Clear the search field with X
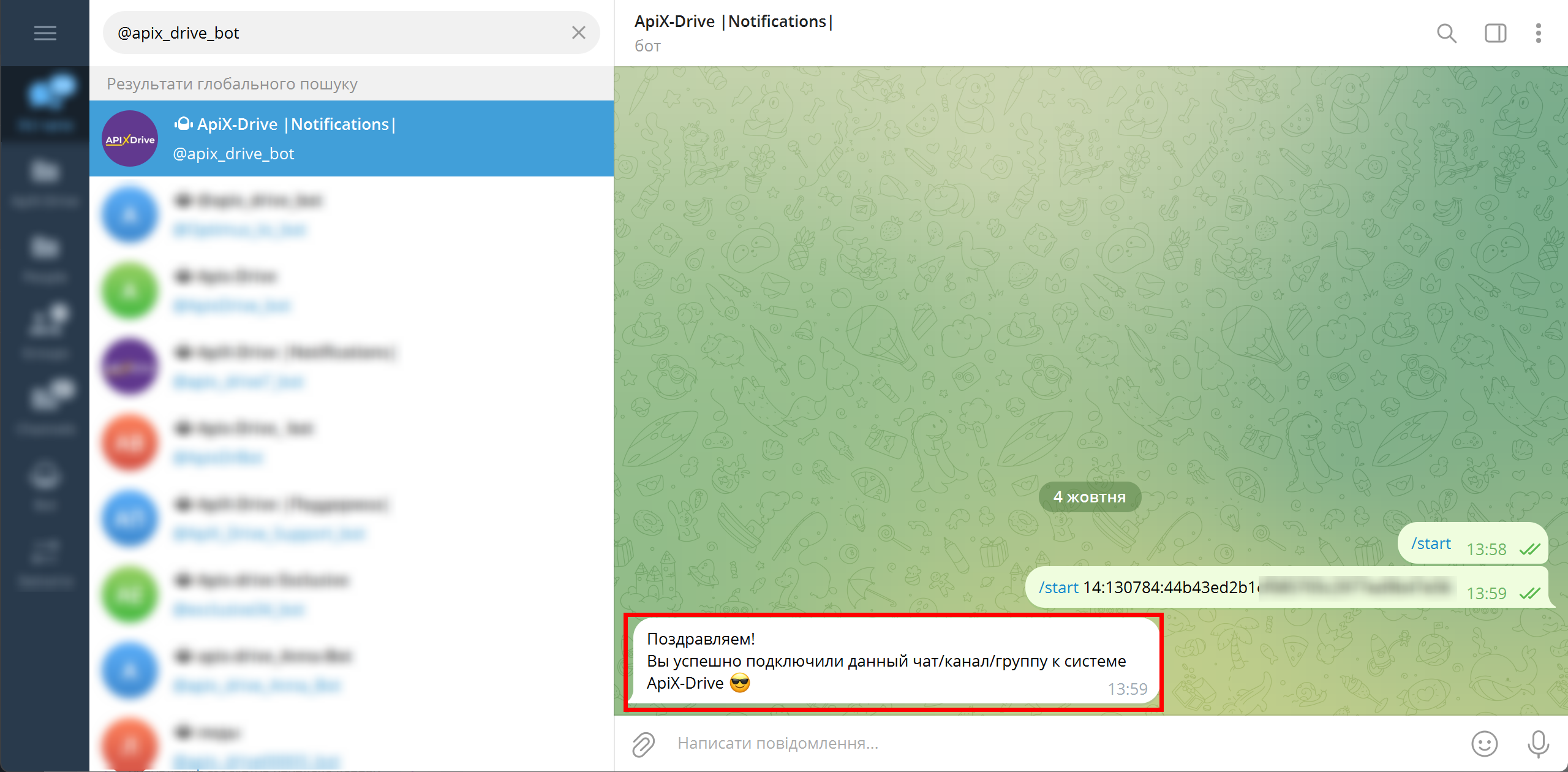 578,32
